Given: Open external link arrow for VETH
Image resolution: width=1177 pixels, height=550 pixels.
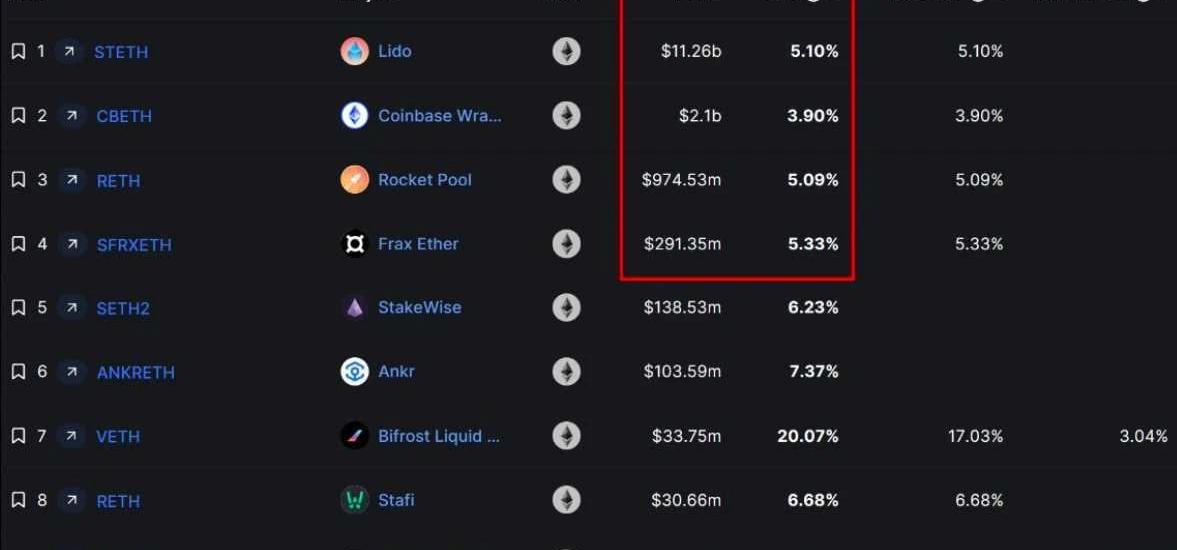Looking at the screenshot, I should (x=70, y=436).
